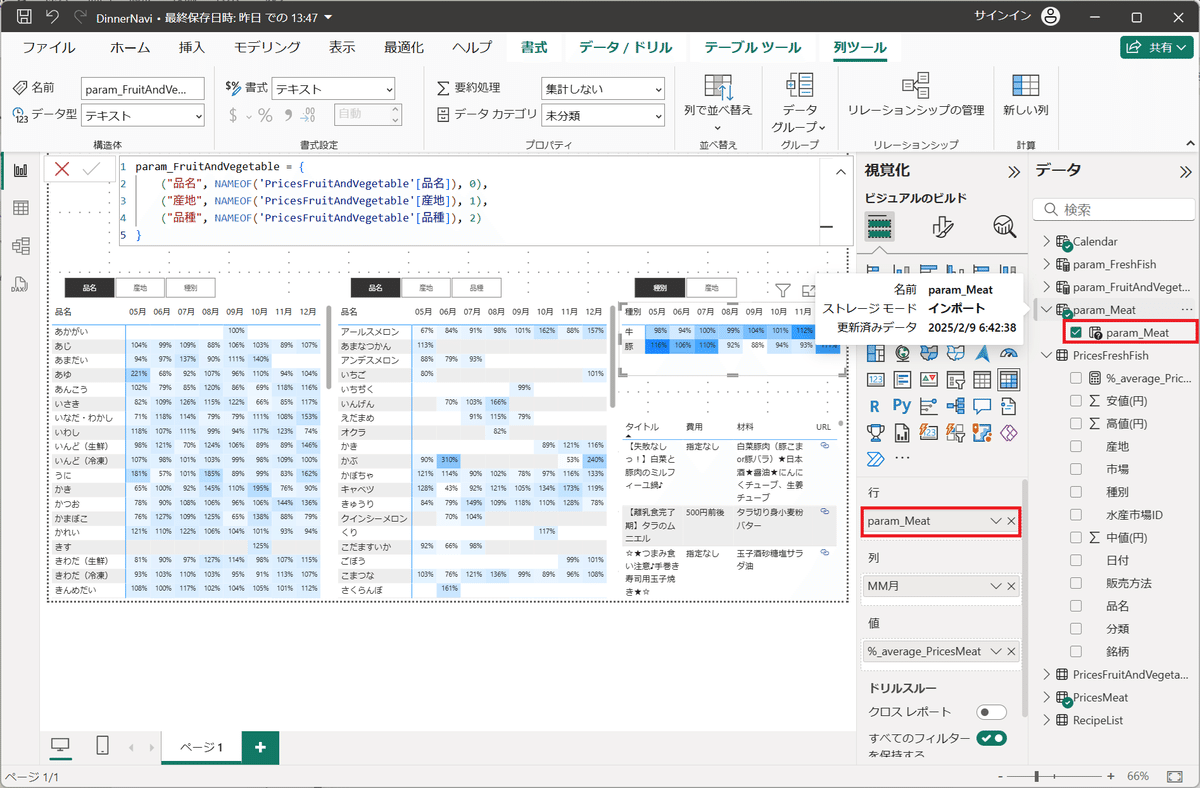The height and width of the screenshot is (788, 1200).
Task: Choose the Card (123) visual
Action: 876,380
